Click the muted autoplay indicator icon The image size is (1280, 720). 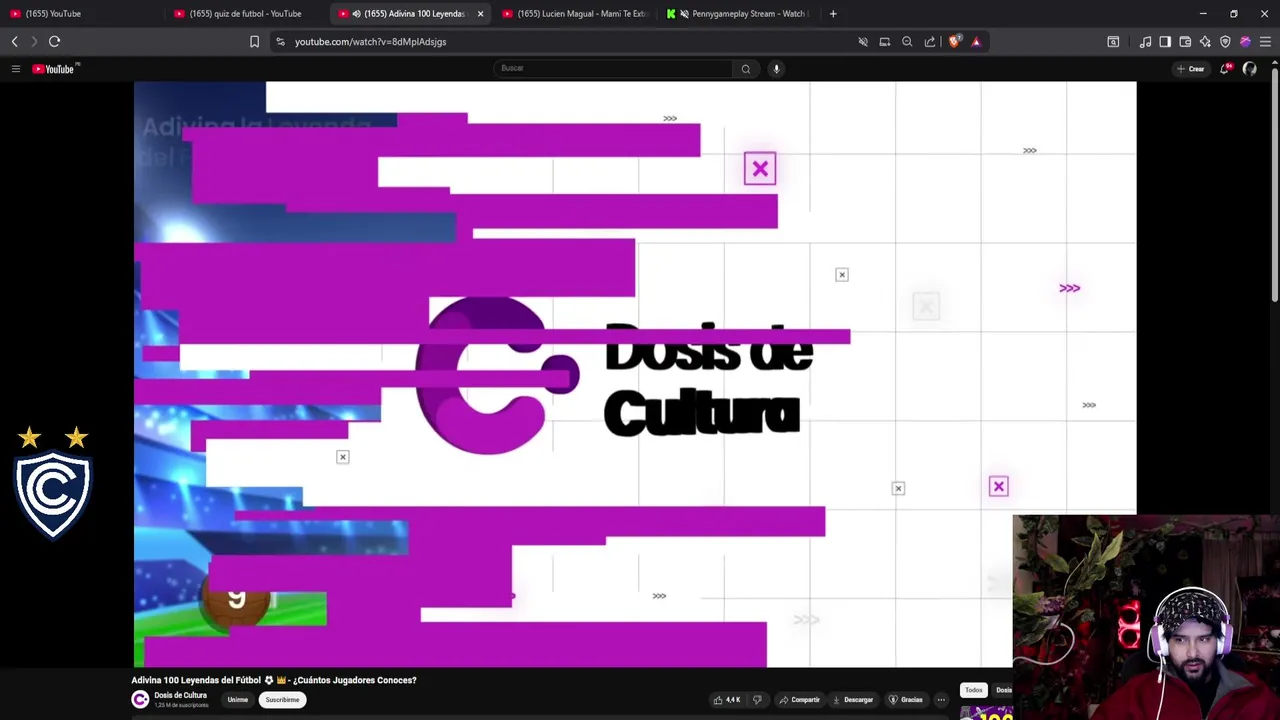click(863, 41)
